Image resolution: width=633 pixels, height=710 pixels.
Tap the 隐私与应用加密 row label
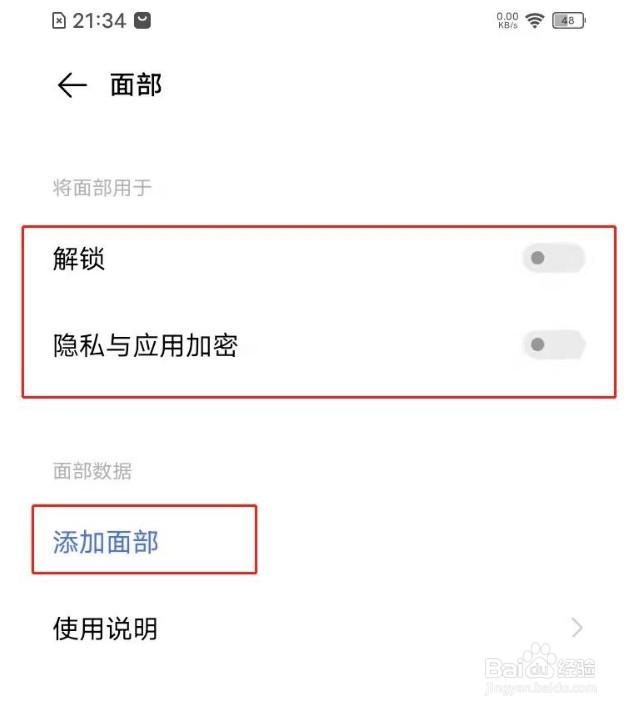tap(145, 345)
